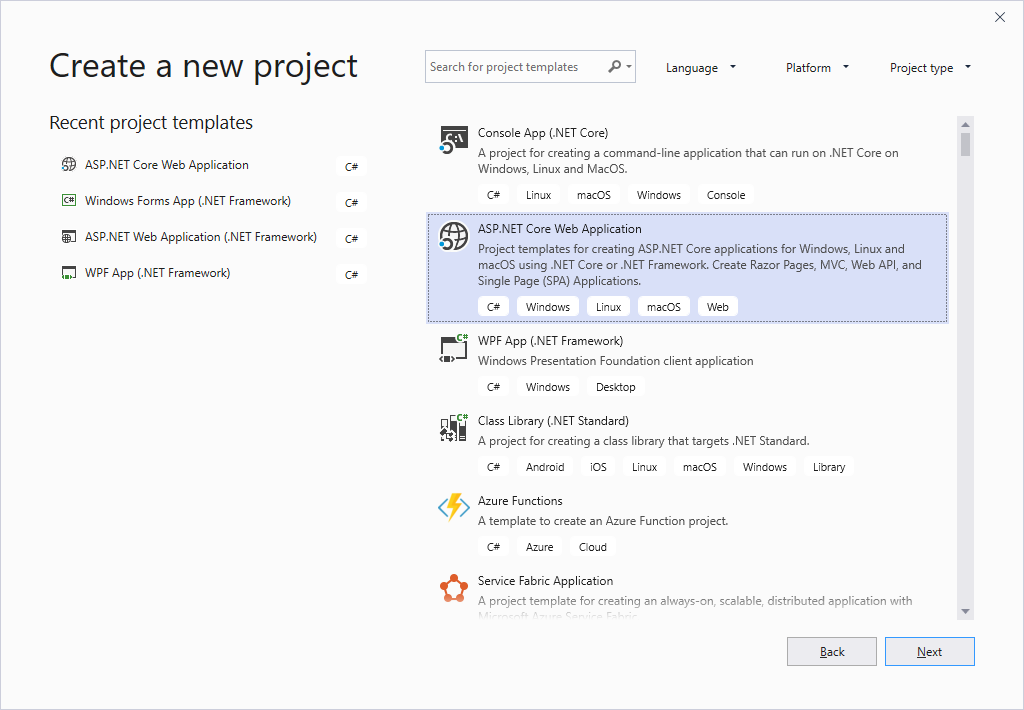Select the Azure Functions template title

tap(520, 501)
